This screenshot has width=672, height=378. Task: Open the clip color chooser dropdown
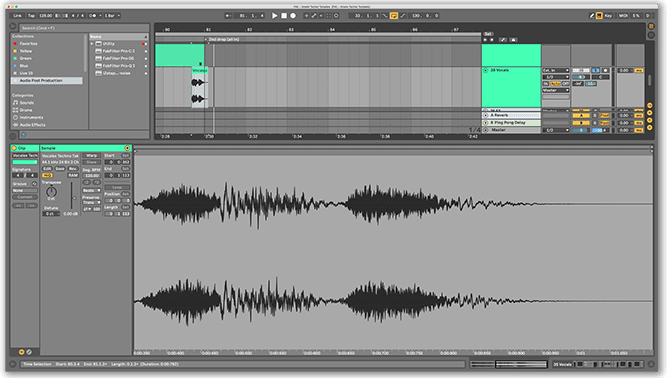(25, 162)
